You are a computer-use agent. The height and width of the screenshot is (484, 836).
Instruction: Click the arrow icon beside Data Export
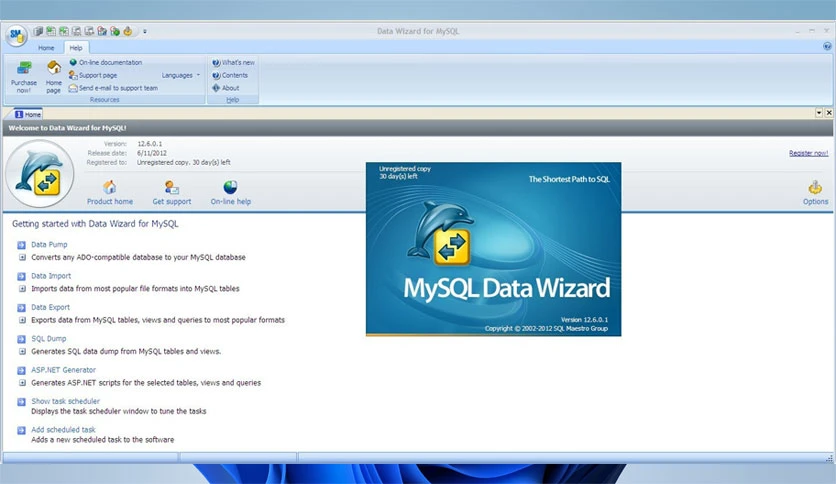21,308
